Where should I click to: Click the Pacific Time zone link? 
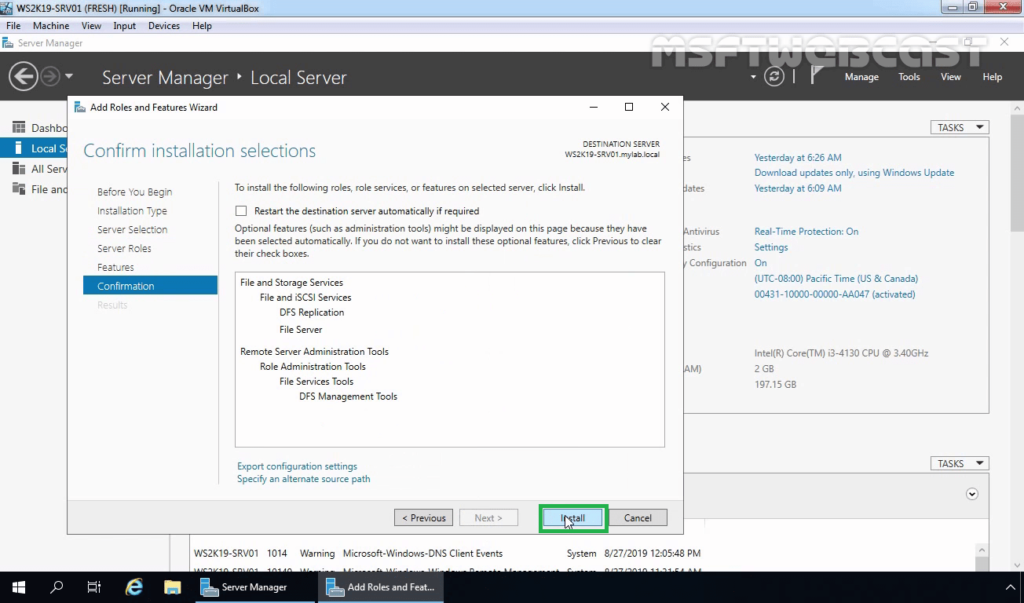pos(836,278)
